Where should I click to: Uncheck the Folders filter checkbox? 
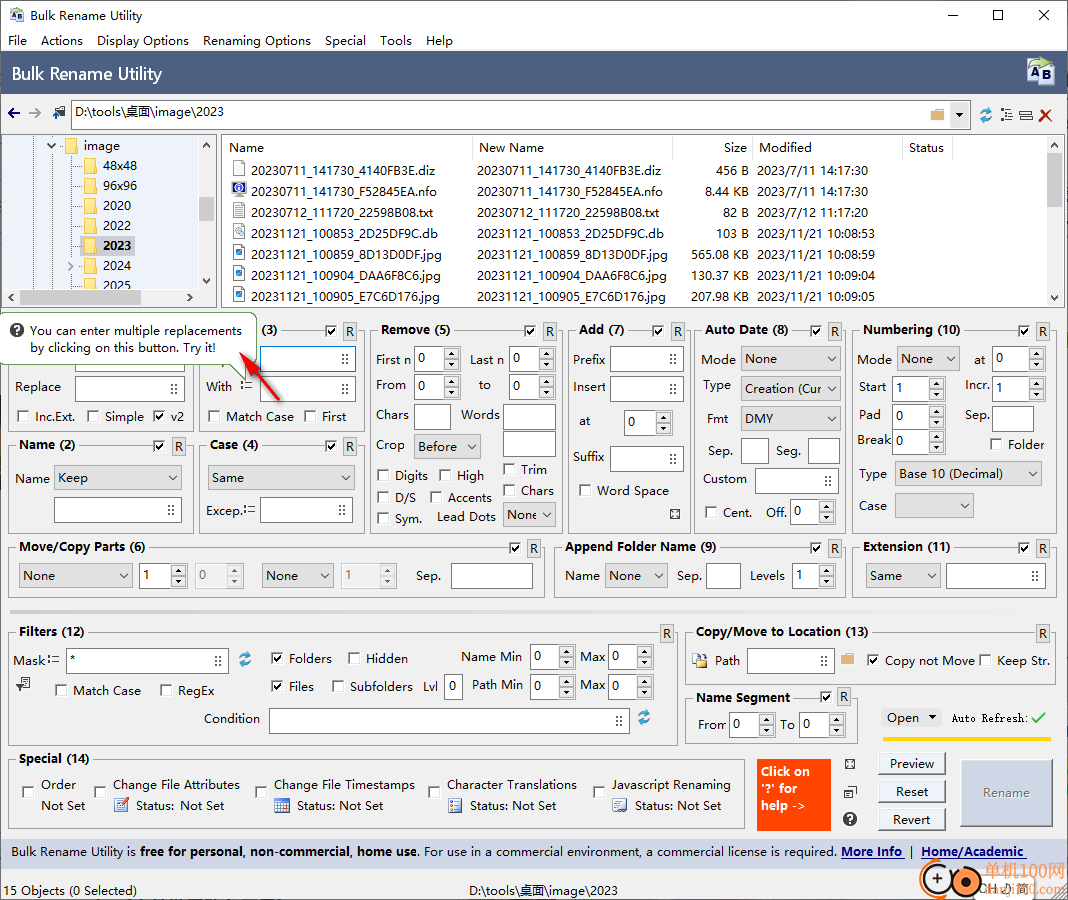pyautogui.click(x=277, y=658)
